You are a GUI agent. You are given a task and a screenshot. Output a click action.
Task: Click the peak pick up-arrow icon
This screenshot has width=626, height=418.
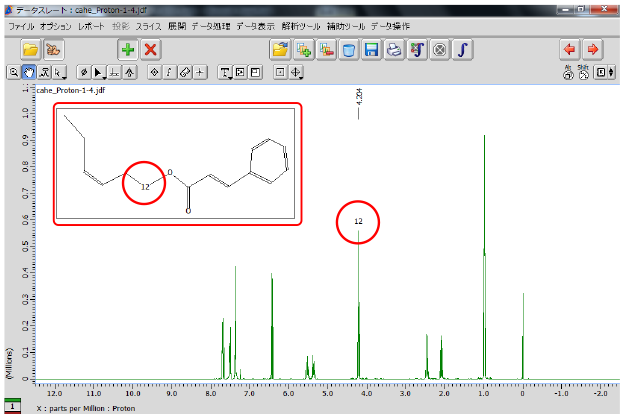coord(130,72)
